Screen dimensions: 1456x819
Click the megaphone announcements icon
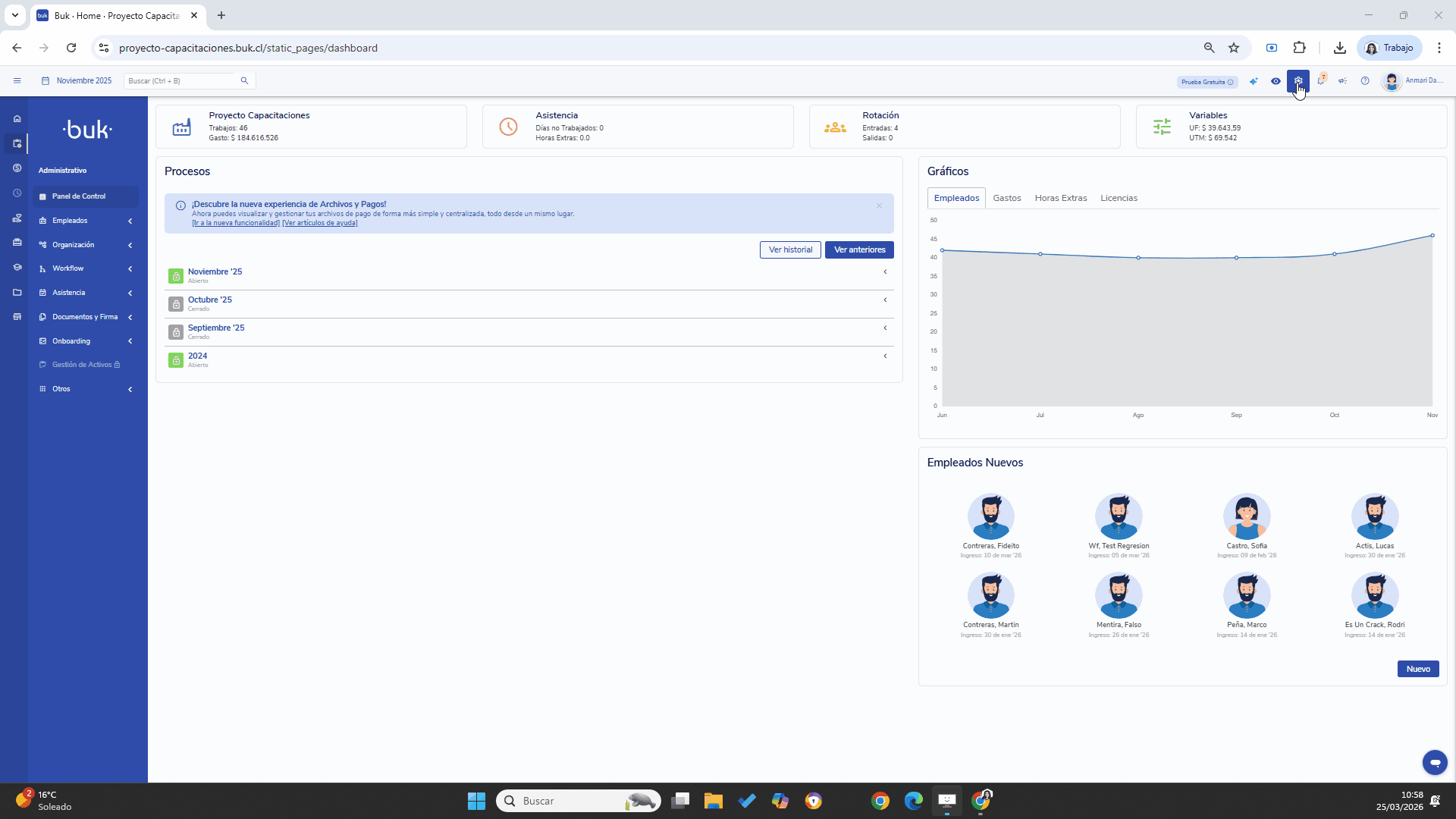[1342, 81]
